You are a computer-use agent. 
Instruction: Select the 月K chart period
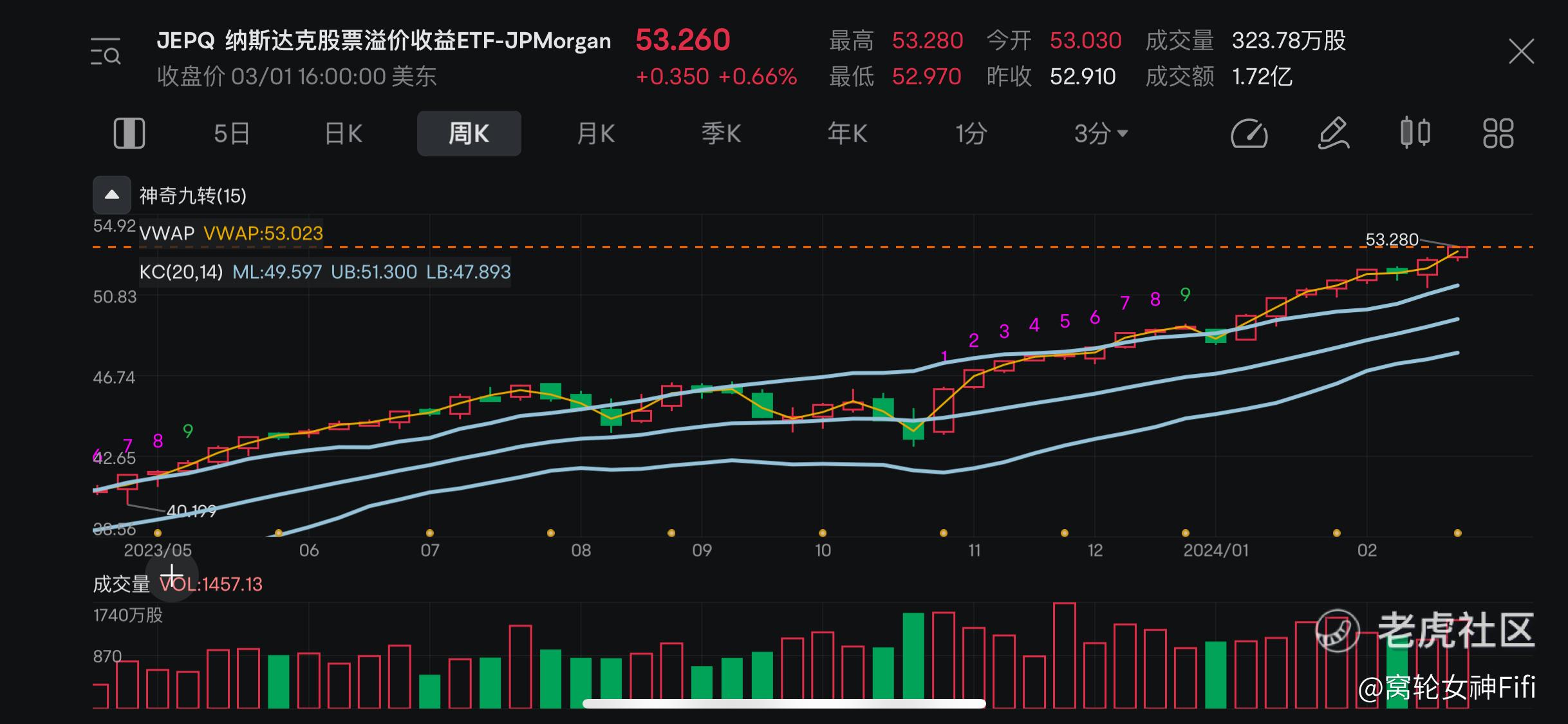click(595, 134)
